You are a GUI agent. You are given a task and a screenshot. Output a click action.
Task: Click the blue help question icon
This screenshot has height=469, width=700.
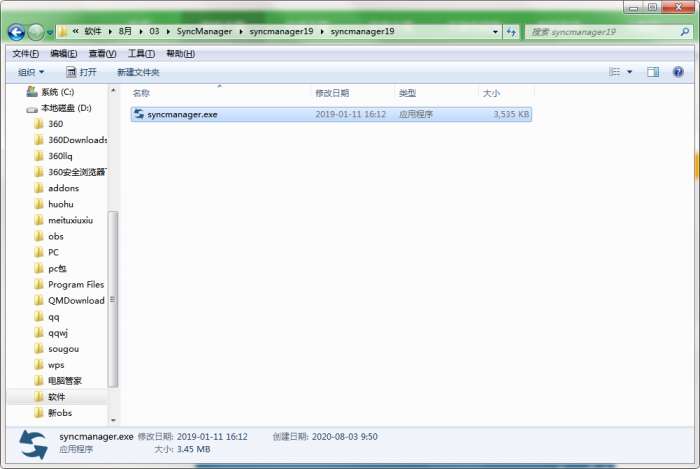(678, 72)
